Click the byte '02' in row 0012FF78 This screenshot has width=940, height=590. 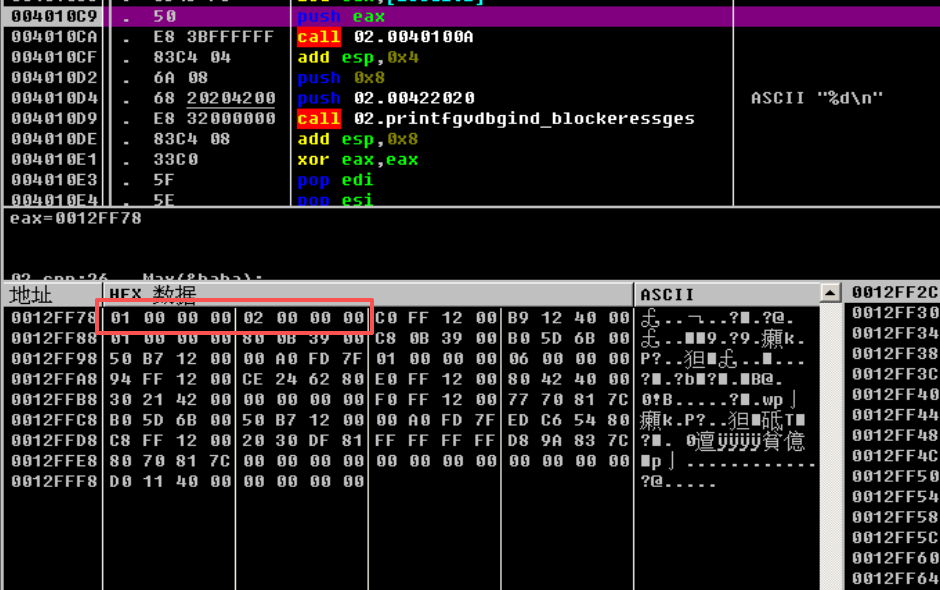(x=253, y=318)
